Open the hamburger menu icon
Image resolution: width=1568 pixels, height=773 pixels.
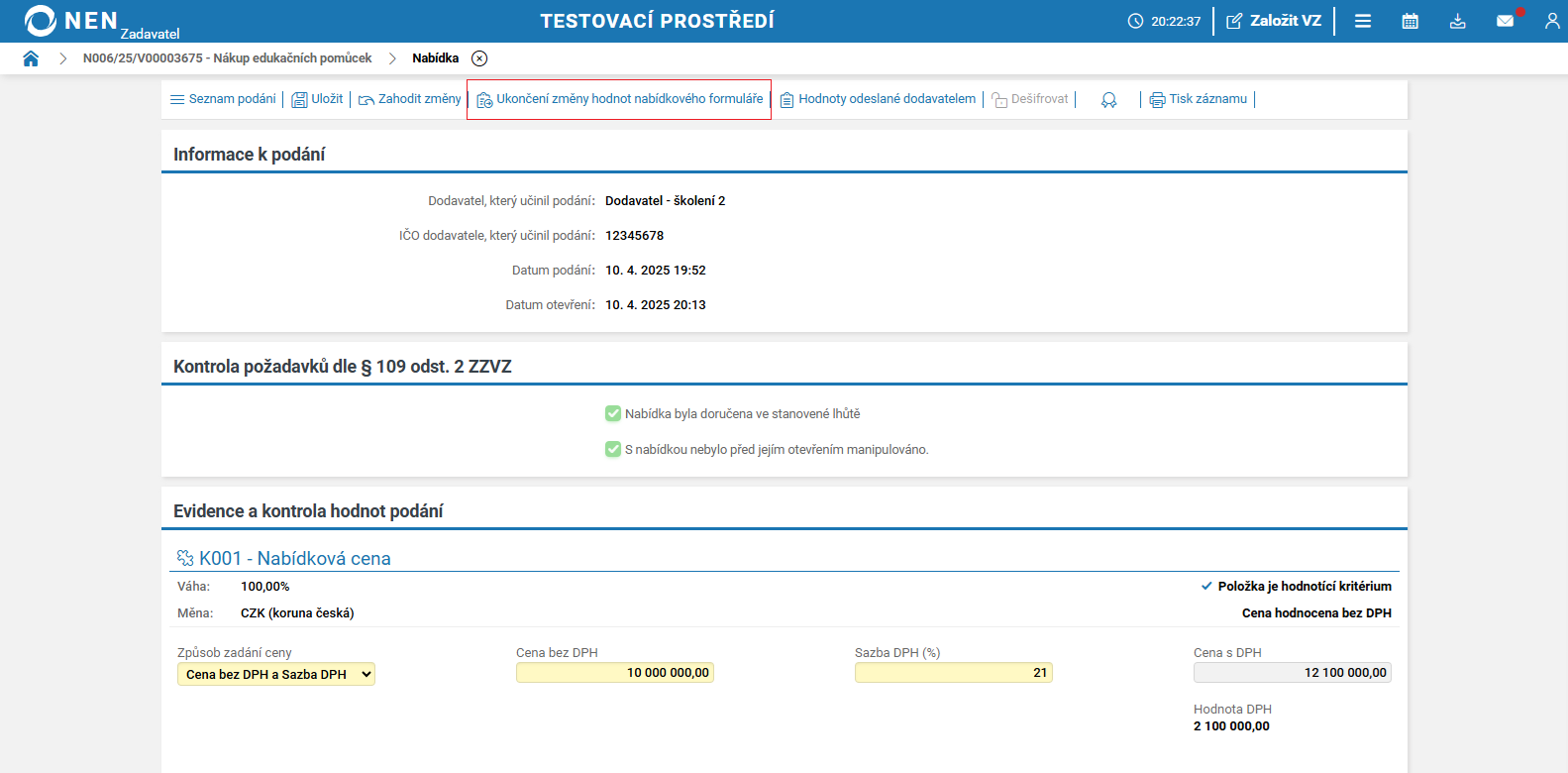1363,21
